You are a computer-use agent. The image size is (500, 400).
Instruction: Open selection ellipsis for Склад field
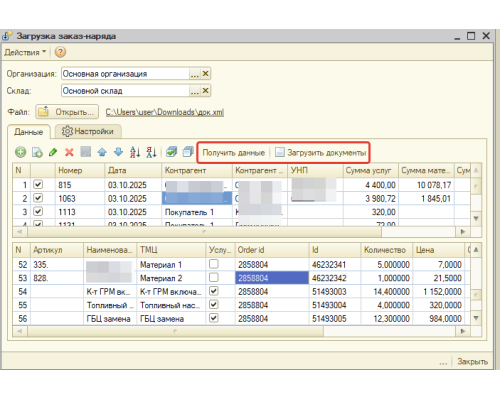coord(195,91)
